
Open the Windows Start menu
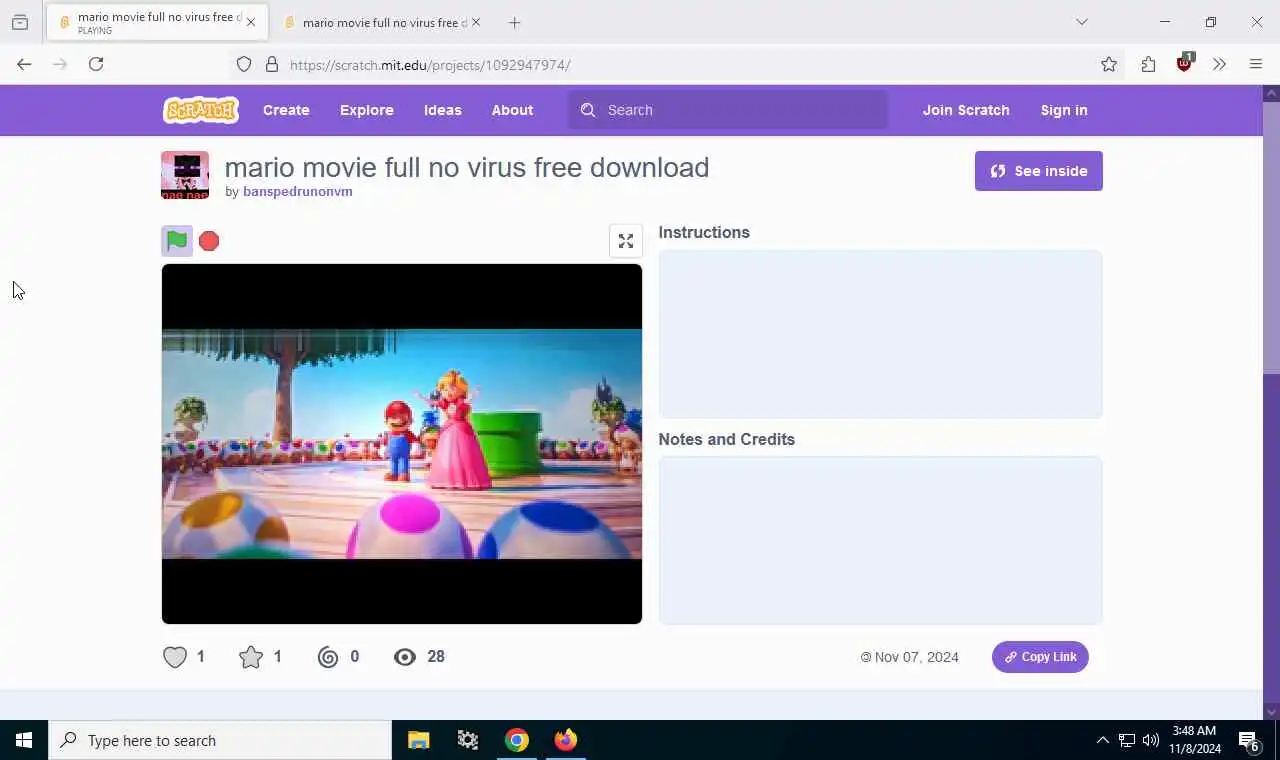click(24, 740)
